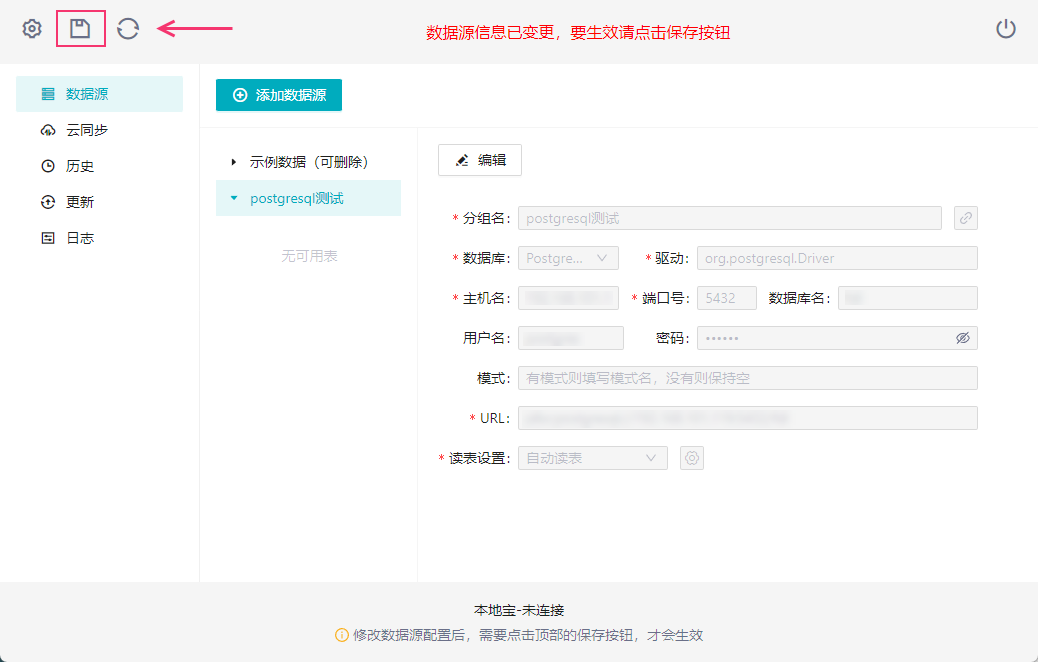Image resolution: width=1038 pixels, height=662 pixels.
Task: Click the plus icon in 添加数据源
Action: pyautogui.click(x=240, y=95)
